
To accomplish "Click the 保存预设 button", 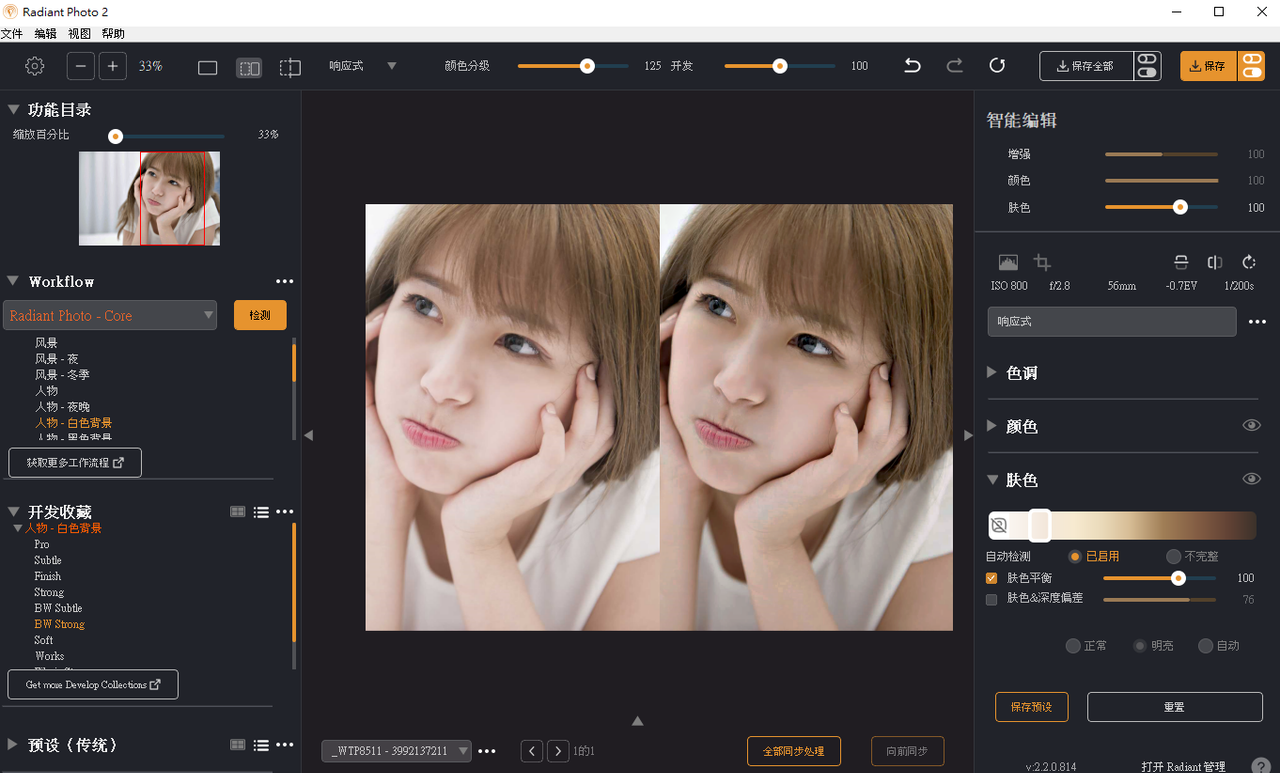I will coord(1031,707).
